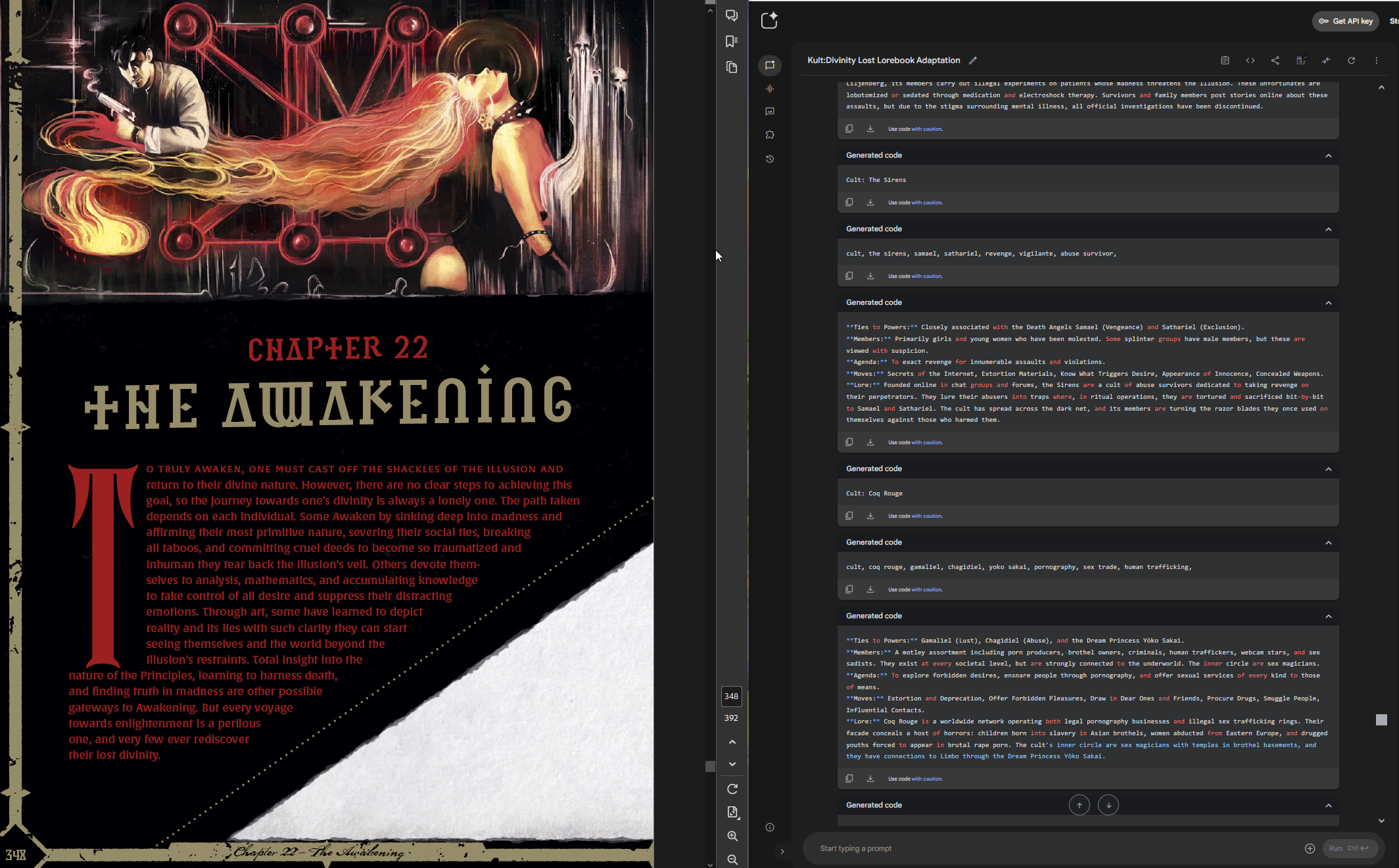Click the PDF page number box 348

tap(731, 696)
